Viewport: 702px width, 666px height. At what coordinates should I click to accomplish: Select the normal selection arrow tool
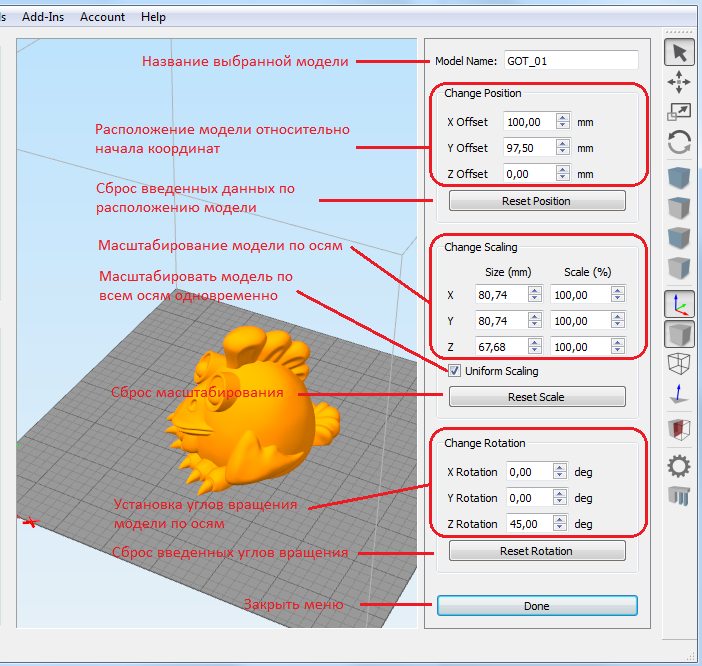coord(679,53)
